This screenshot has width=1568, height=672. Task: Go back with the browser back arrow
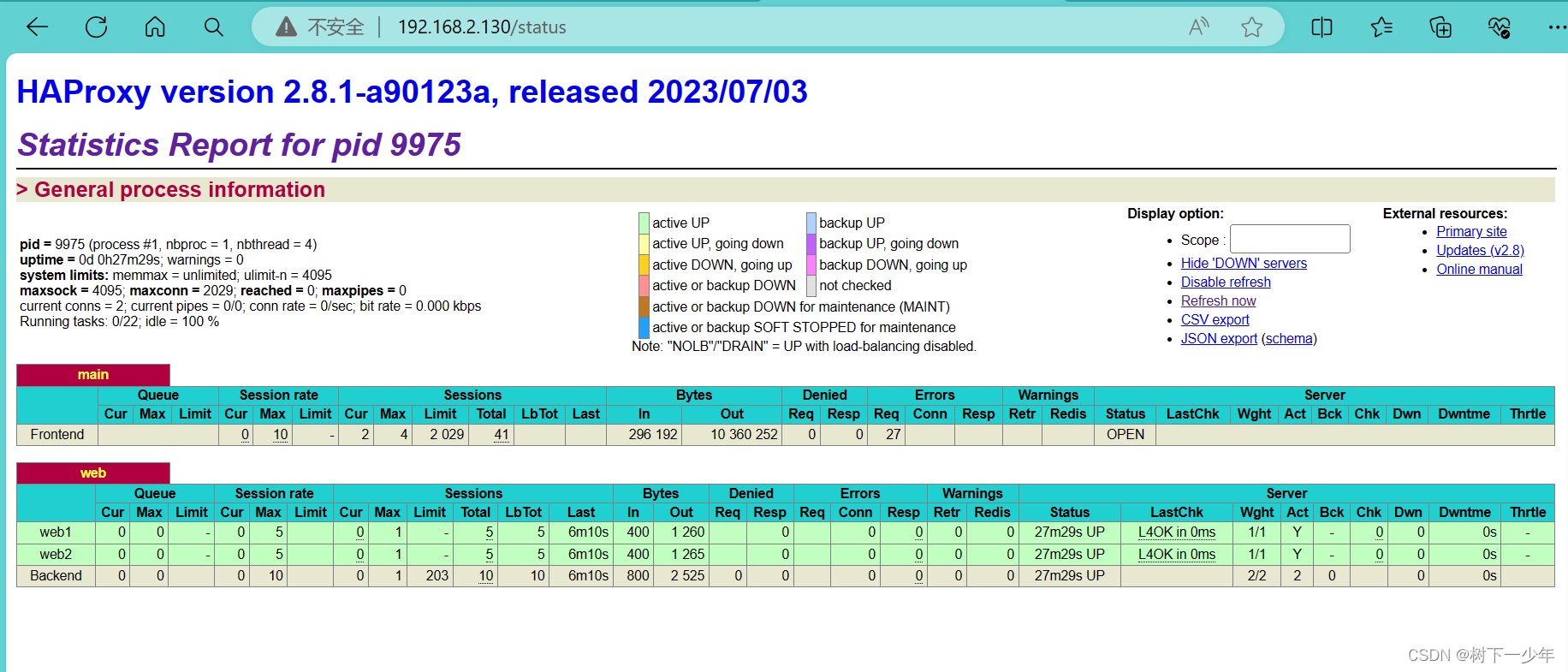(38, 27)
